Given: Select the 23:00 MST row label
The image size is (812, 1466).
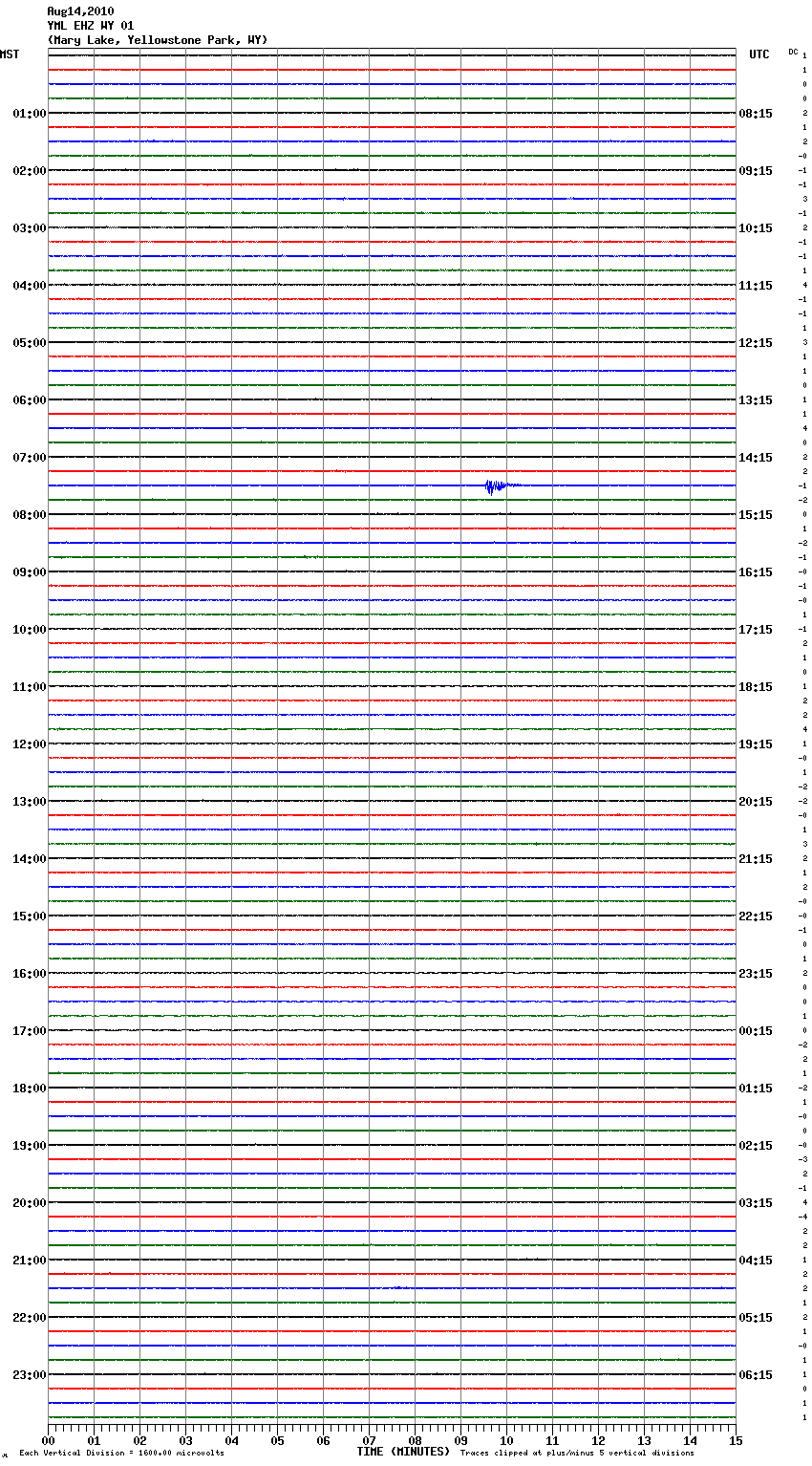Looking at the screenshot, I should [29, 1375].
